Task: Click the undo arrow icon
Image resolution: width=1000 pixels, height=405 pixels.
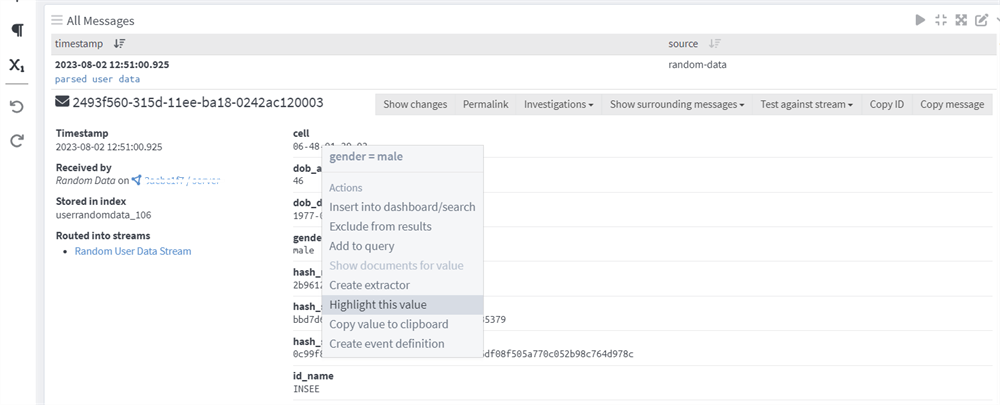Action: (16, 106)
